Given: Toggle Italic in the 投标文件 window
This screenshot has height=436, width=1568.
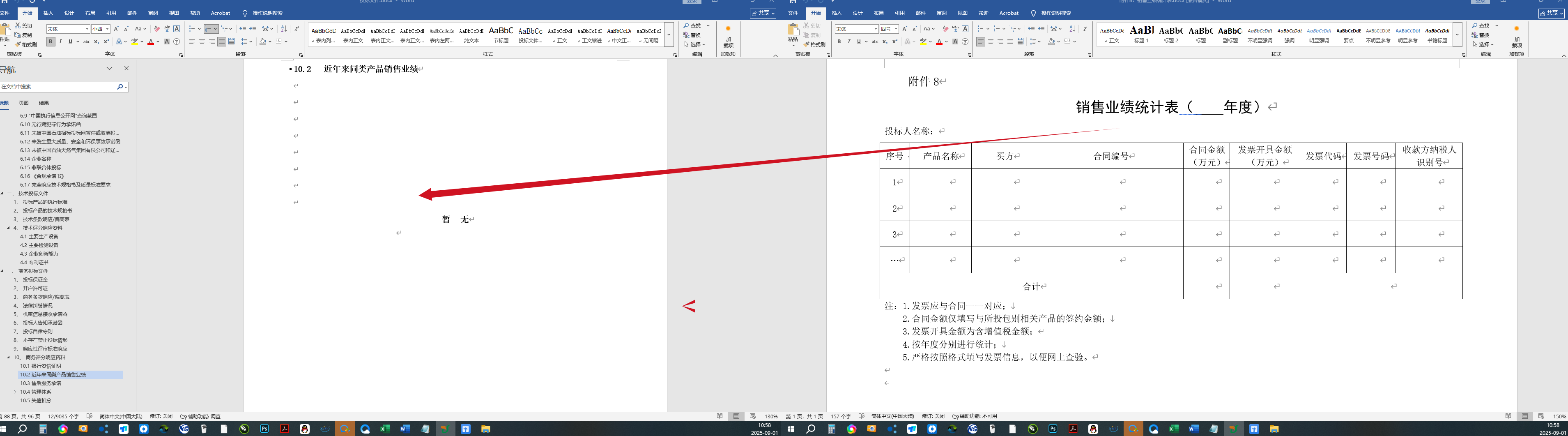Looking at the screenshot, I should coord(60,42).
